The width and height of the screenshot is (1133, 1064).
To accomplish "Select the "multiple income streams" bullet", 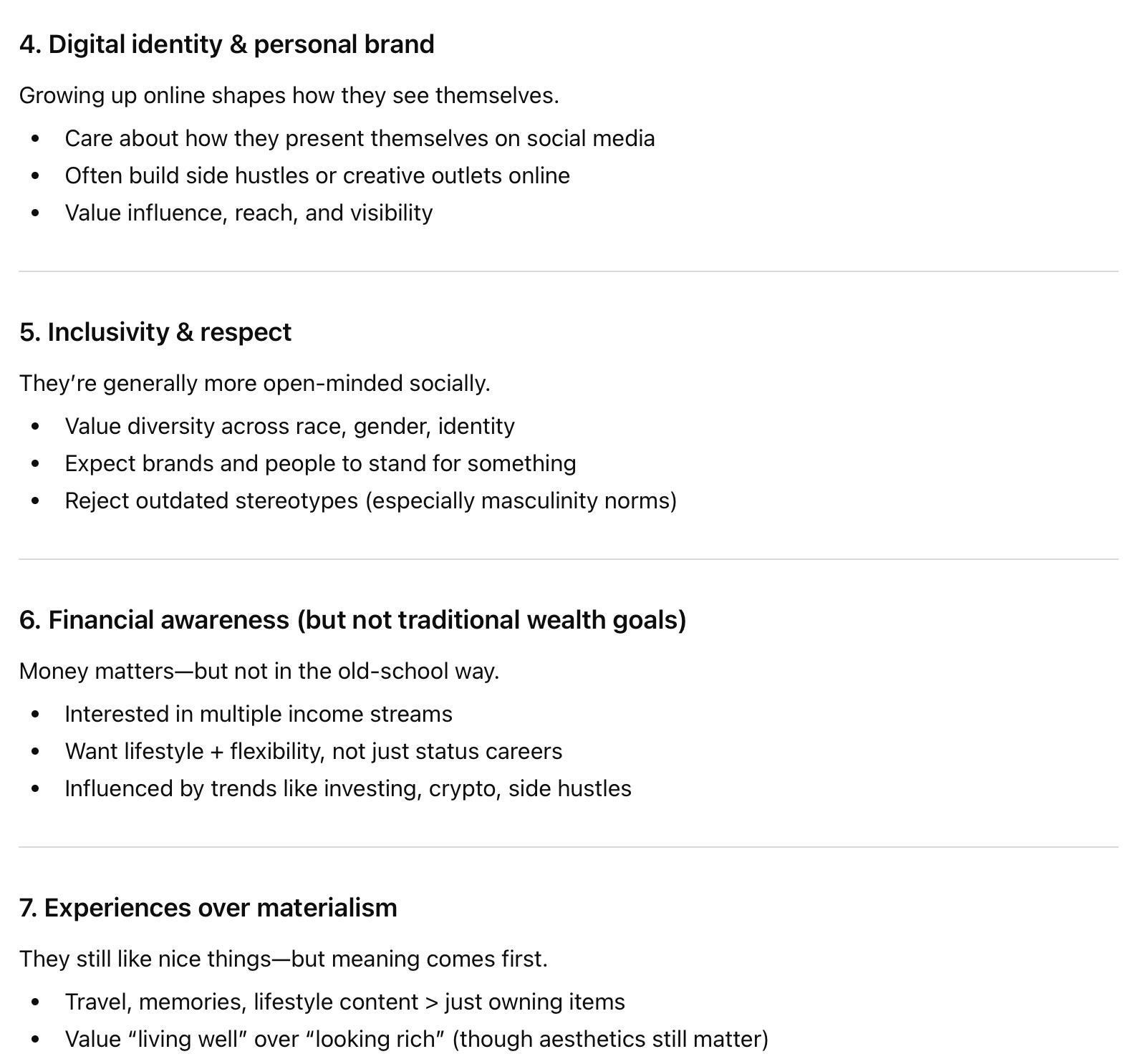I will pos(259,714).
